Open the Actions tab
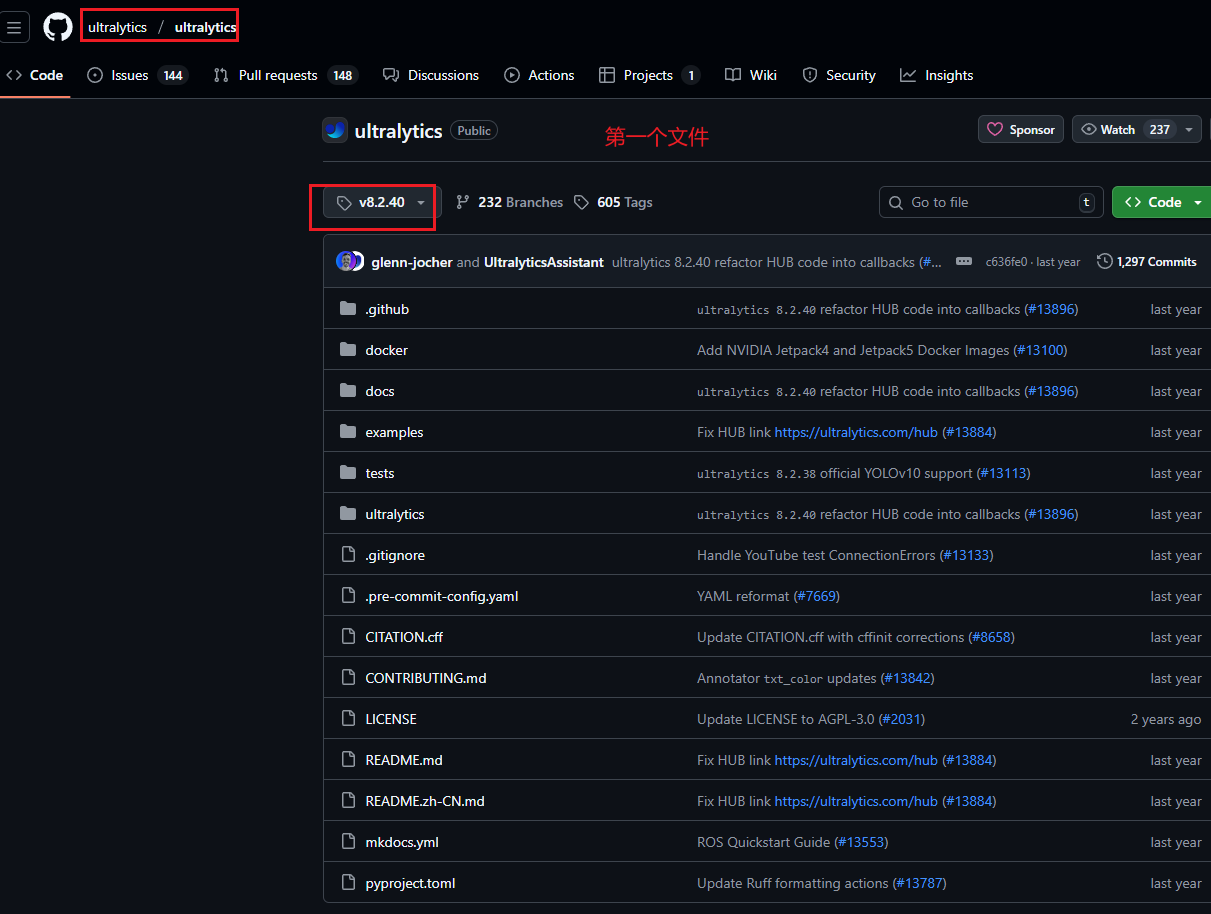The width and height of the screenshot is (1211, 914). [540, 75]
